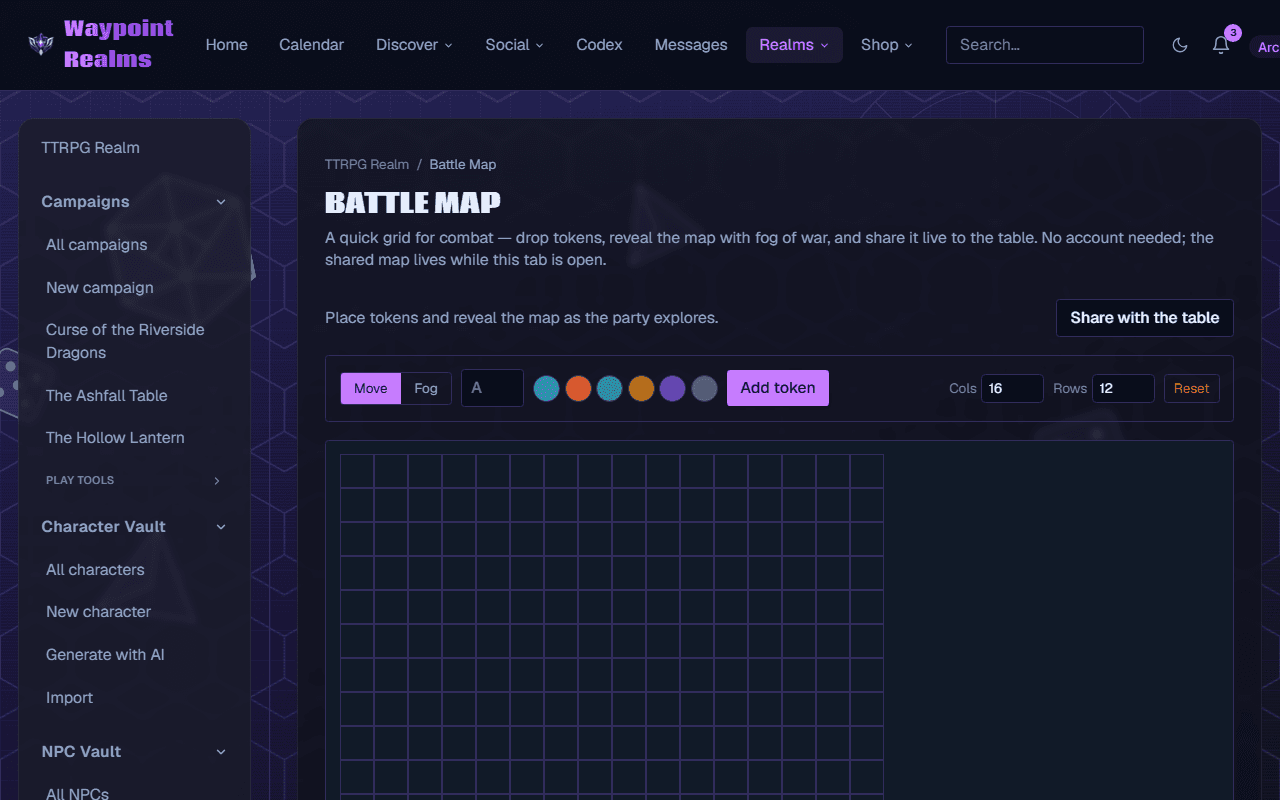Focus the token label field
This screenshot has width=1280, height=800.
tap(492, 388)
